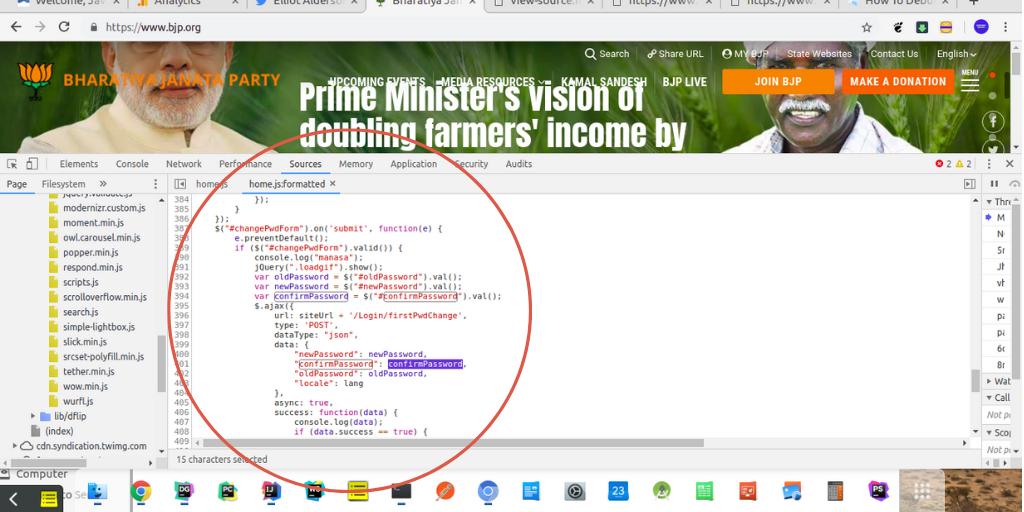Screen dimensions: 1024x512
Task: Open the UPCOMING EVENTS menu item
Action: (x=377, y=82)
